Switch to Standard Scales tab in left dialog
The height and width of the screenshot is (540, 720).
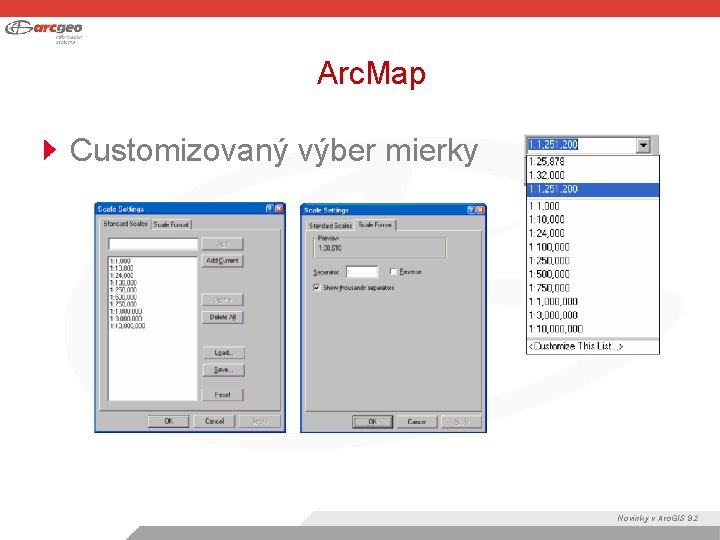(x=125, y=224)
